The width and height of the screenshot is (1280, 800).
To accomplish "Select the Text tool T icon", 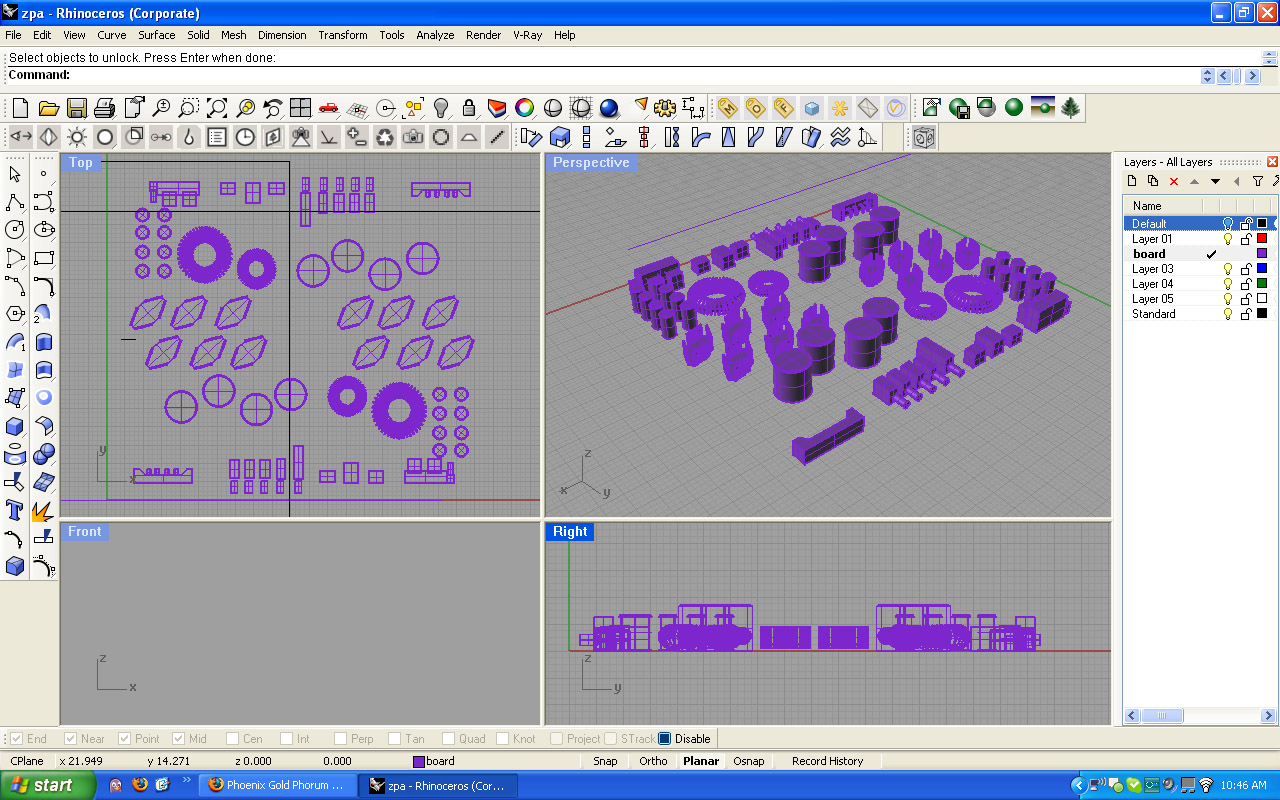I will (x=15, y=511).
